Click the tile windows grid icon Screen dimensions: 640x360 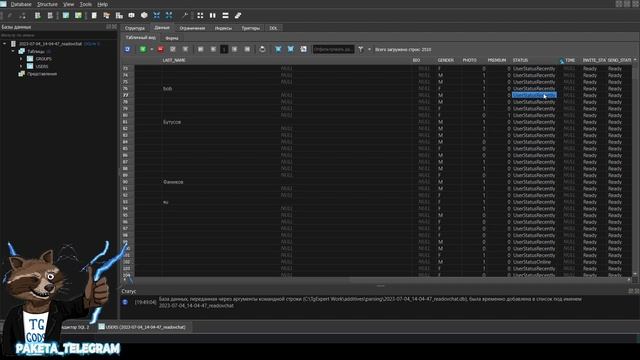200,16
